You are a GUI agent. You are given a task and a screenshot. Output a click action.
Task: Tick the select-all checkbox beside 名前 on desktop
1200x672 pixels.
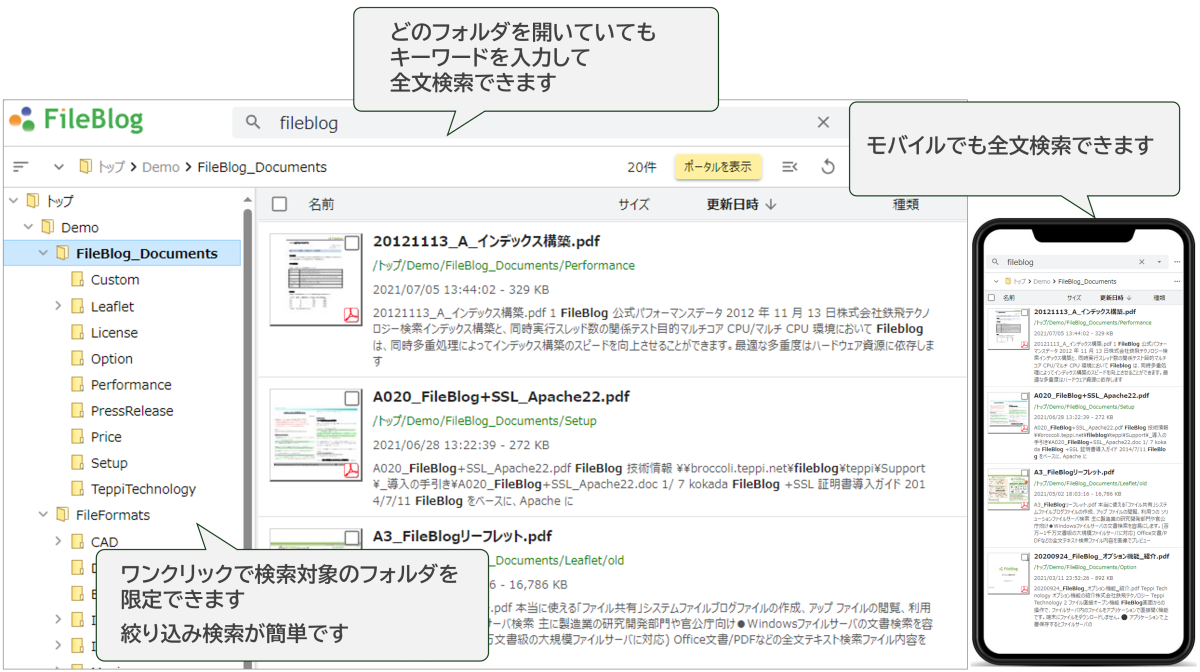[x=280, y=204]
